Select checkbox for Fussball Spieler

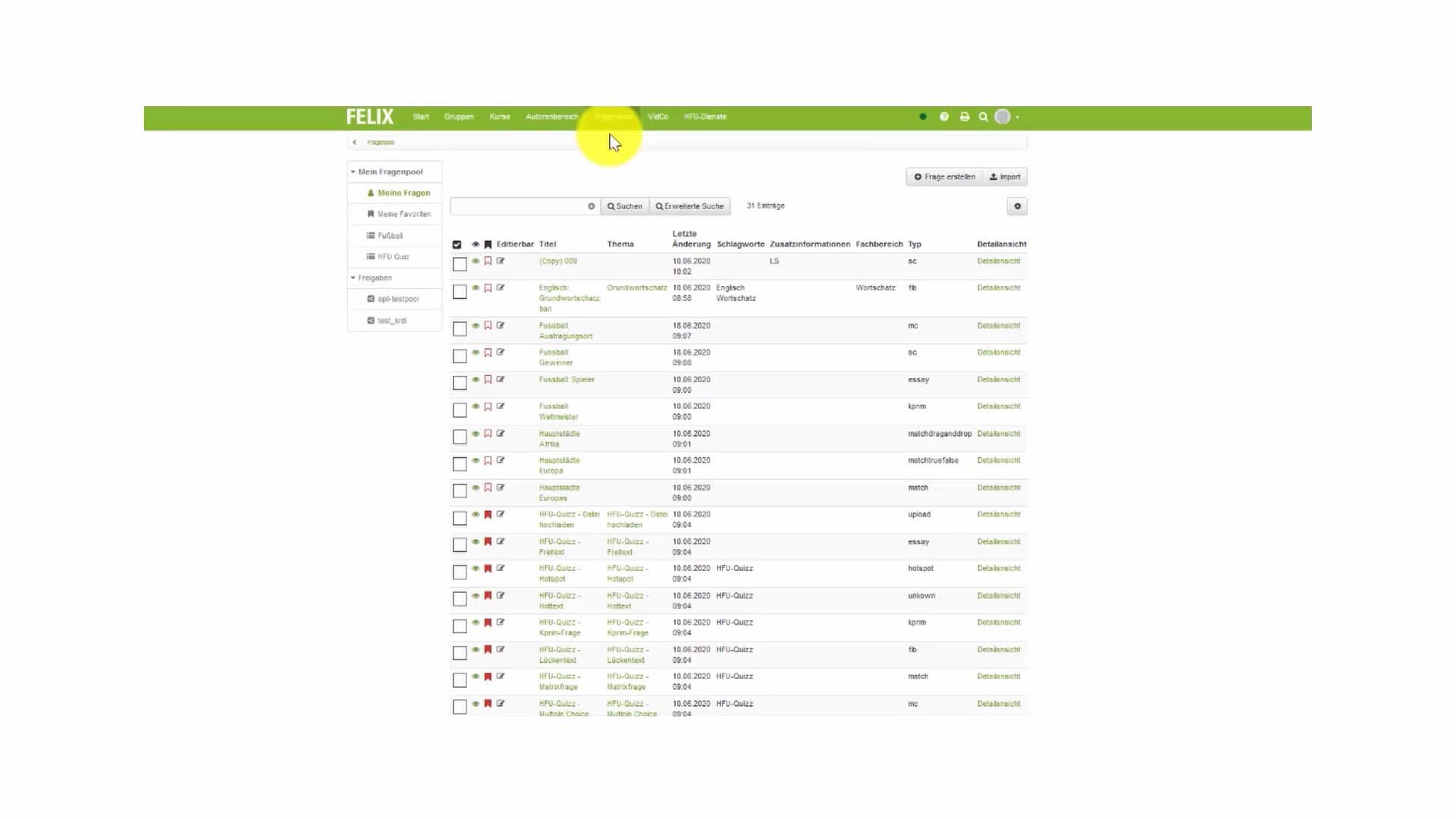(x=460, y=382)
